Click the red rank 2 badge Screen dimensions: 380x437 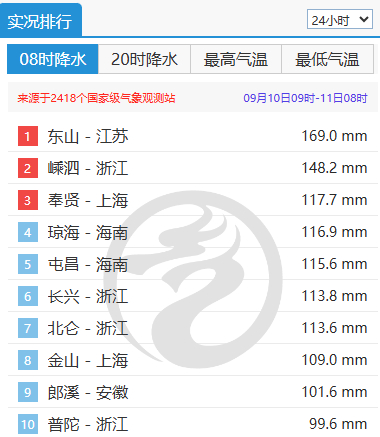click(28, 168)
